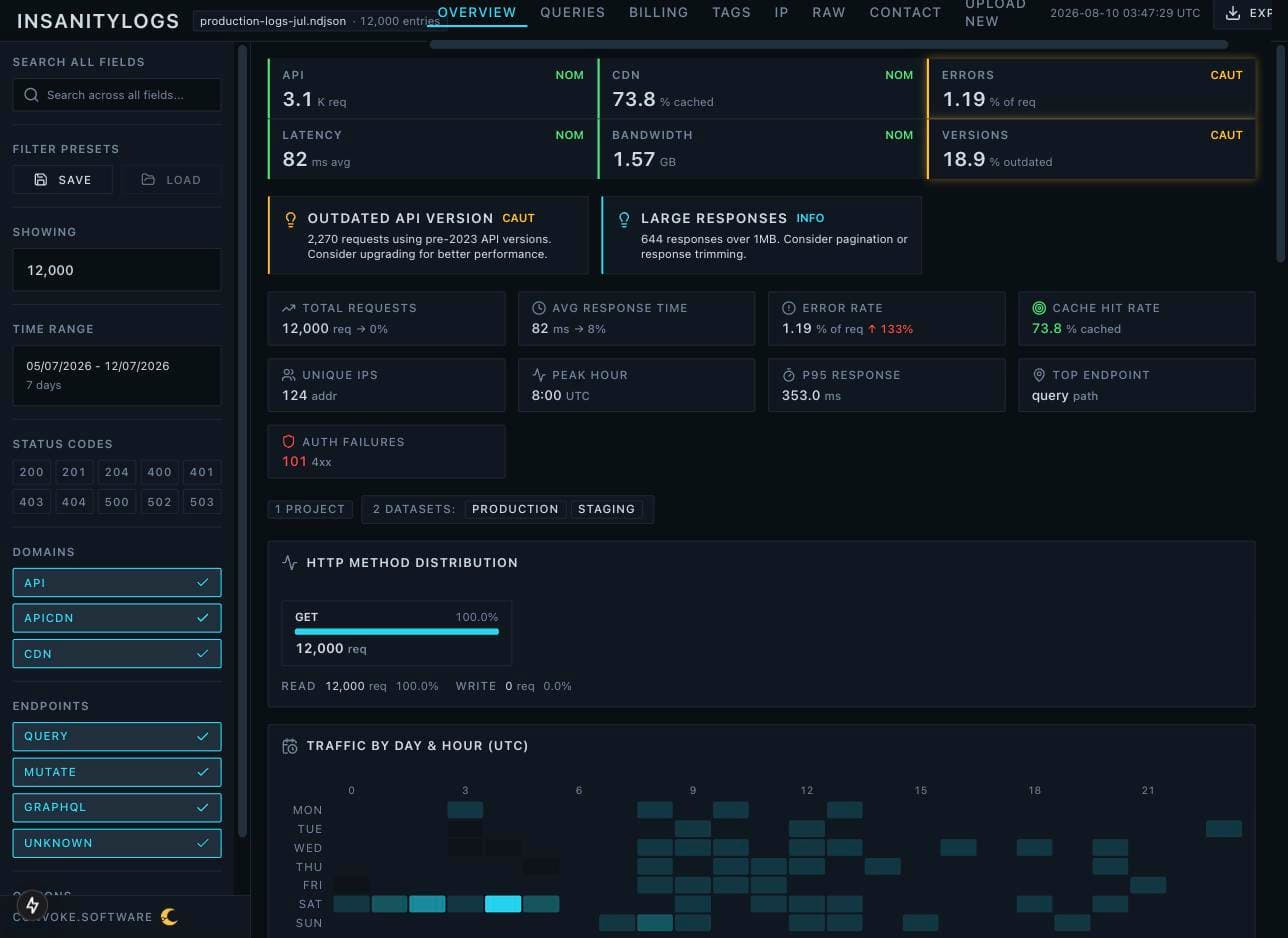The height and width of the screenshot is (938, 1288).
Task: Click the lightbulb icon on Outdated API Version
Action: (291, 219)
